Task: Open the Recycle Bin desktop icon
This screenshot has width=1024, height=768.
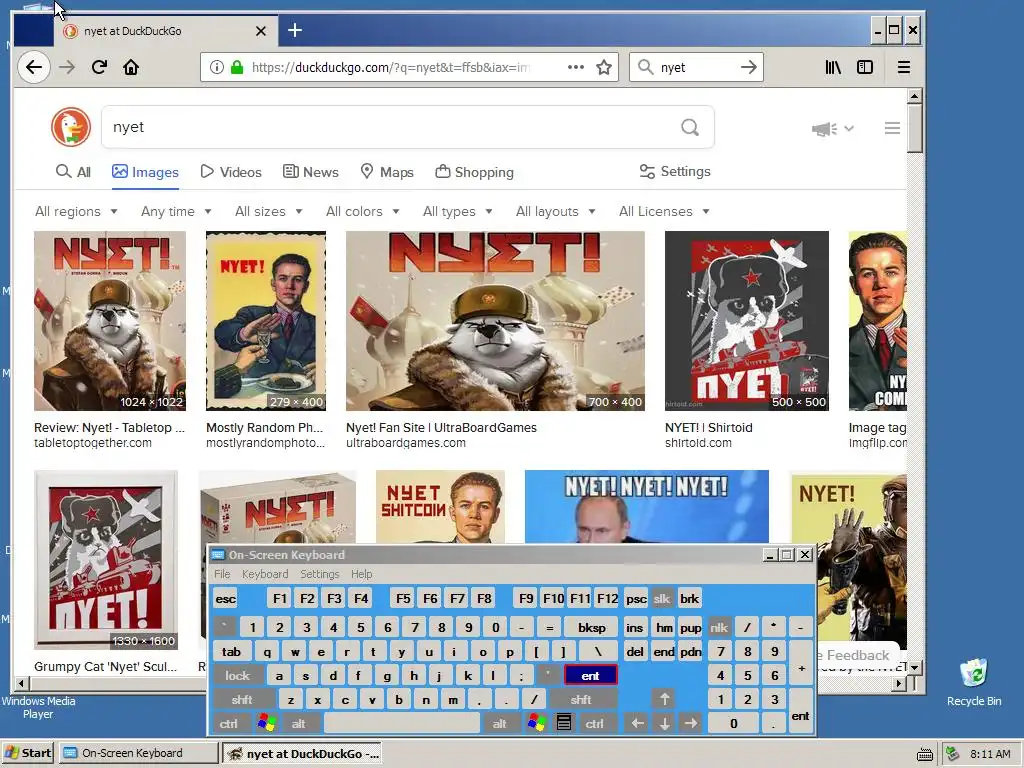Action: click(x=974, y=682)
